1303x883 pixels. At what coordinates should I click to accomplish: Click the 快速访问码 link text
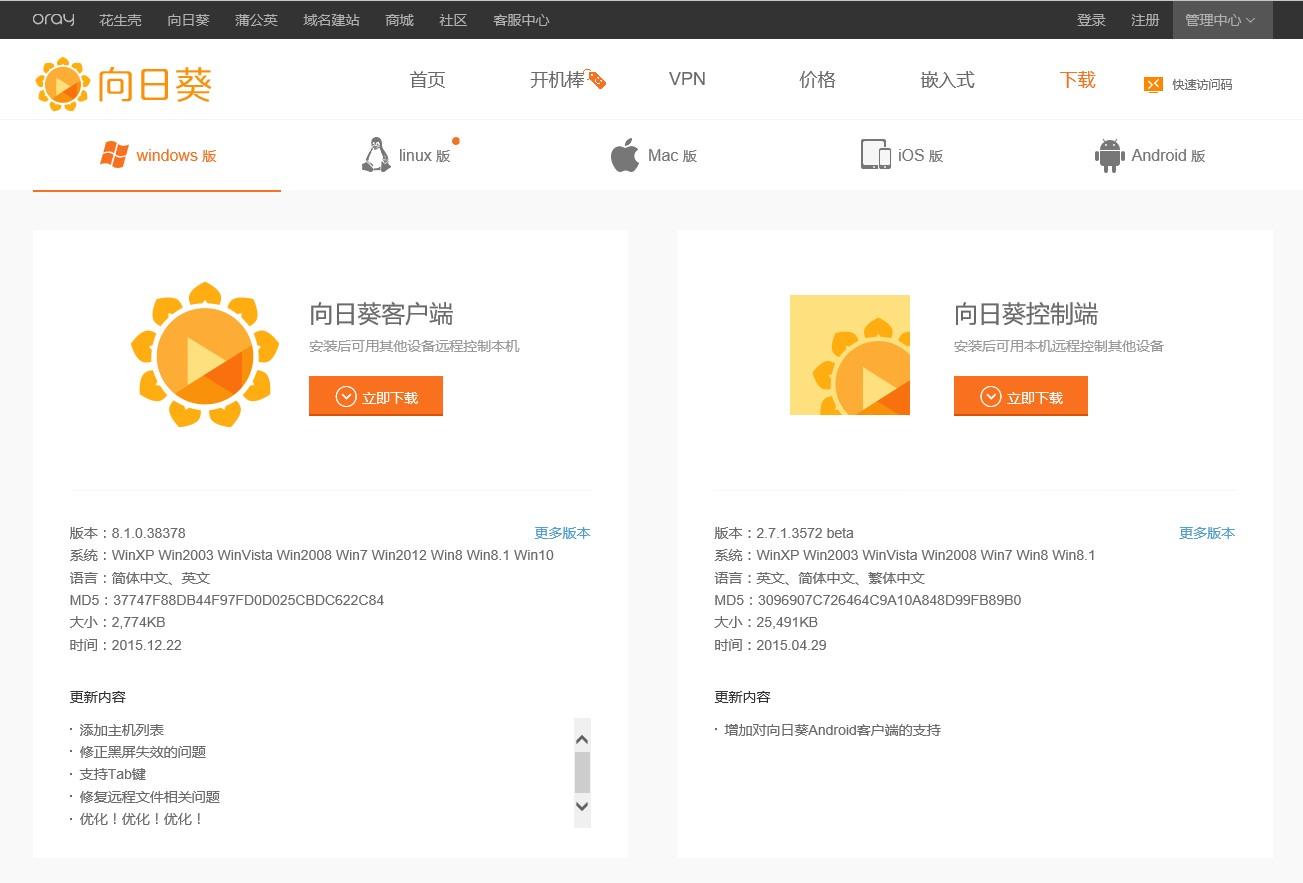point(1202,85)
